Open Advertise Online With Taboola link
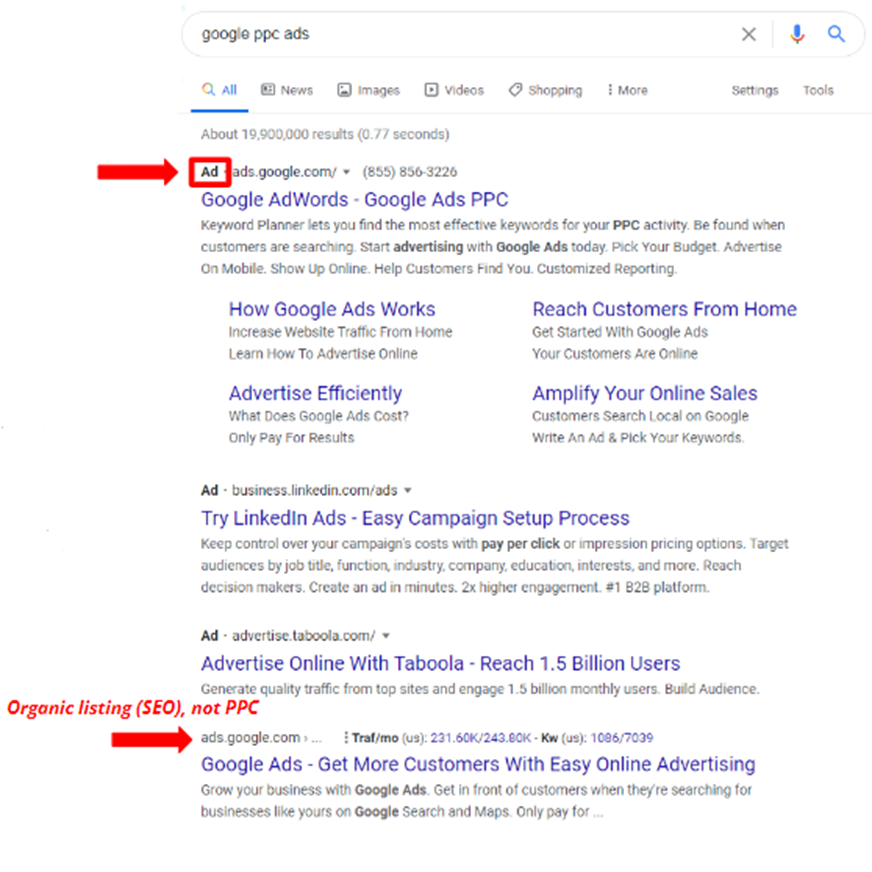Screen dimensions: 872x872 coord(440,663)
